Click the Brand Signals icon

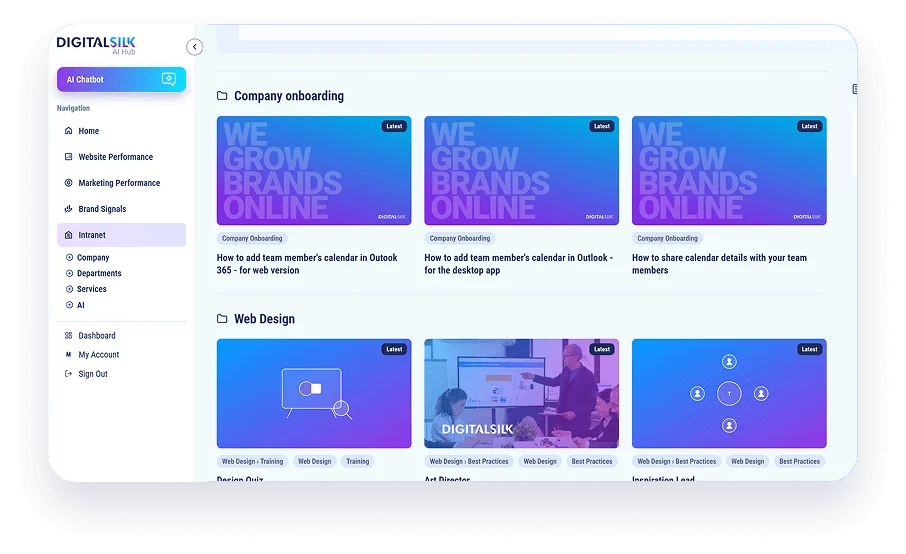point(68,209)
